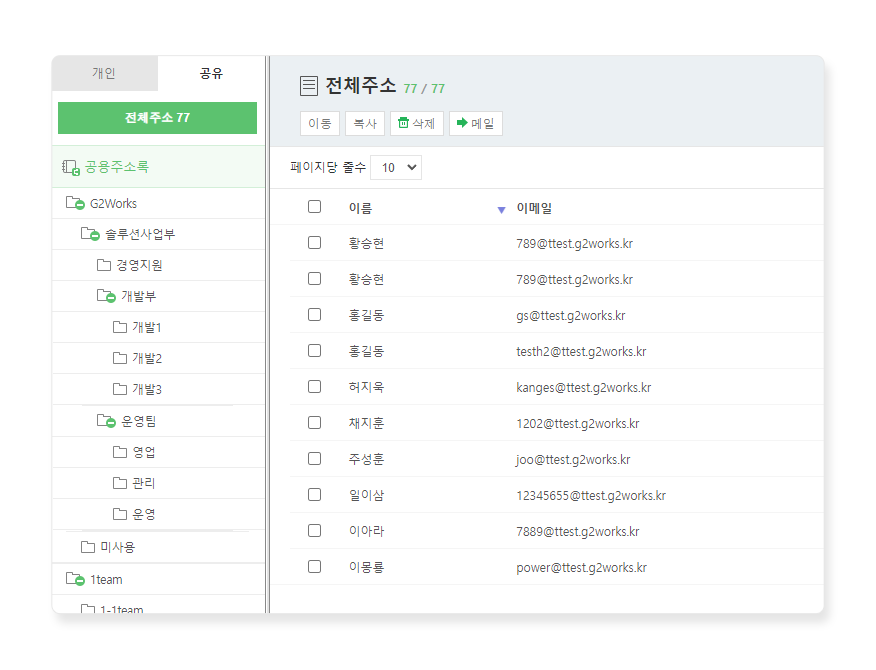Collapse the G2Works folder icon

(x=75, y=203)
